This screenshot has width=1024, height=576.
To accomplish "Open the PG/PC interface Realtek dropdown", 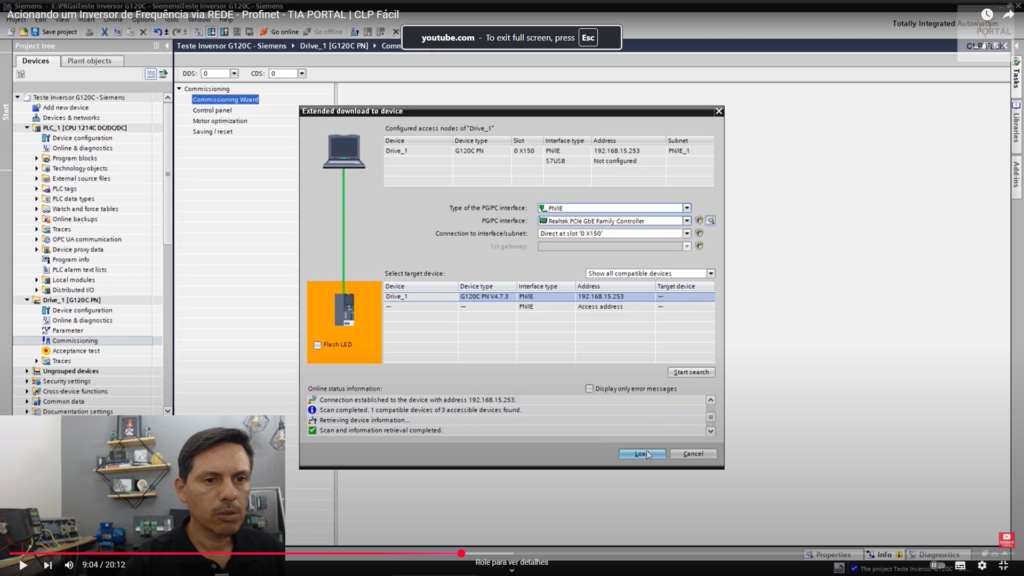I will (687, 221).
